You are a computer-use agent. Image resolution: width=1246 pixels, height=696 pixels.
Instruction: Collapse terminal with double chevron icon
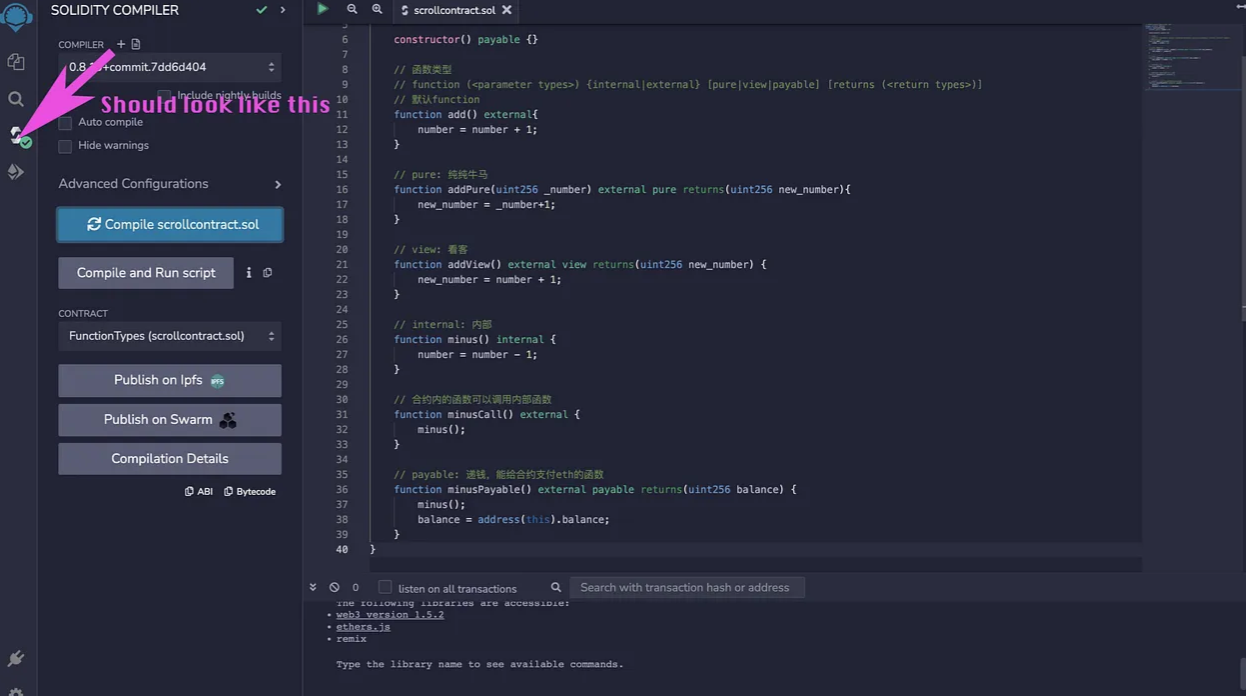313,587
